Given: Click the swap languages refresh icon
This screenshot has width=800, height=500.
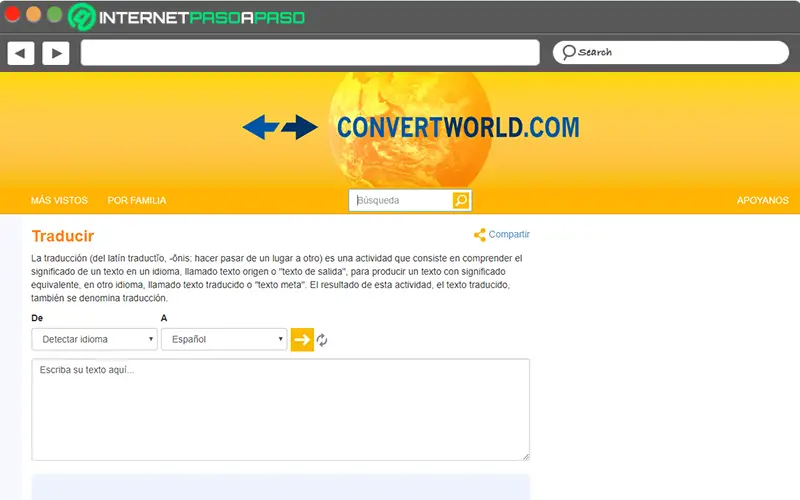Looking at the screenshot, I should [x=322, y=340].
